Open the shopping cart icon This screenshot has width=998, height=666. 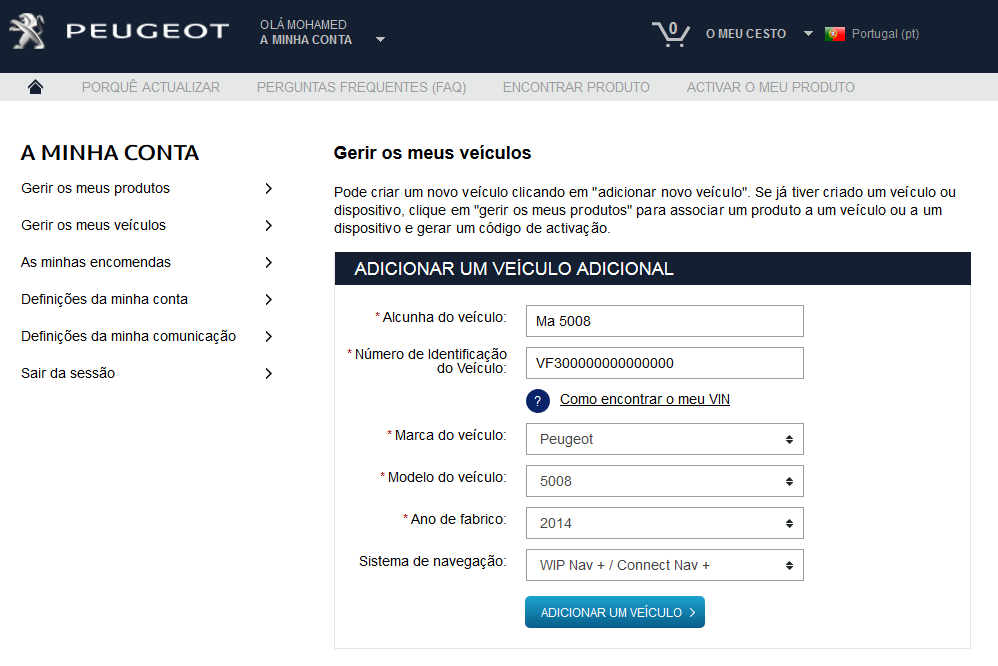671,34
